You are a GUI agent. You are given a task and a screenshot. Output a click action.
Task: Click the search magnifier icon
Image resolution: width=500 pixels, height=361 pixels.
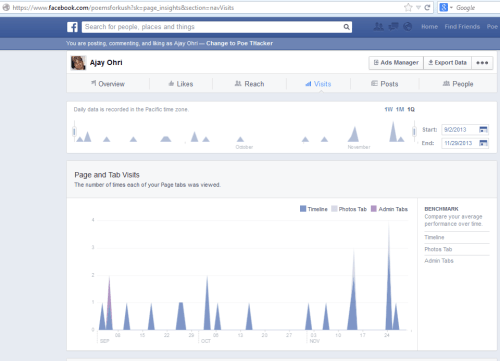coord(347,27)
